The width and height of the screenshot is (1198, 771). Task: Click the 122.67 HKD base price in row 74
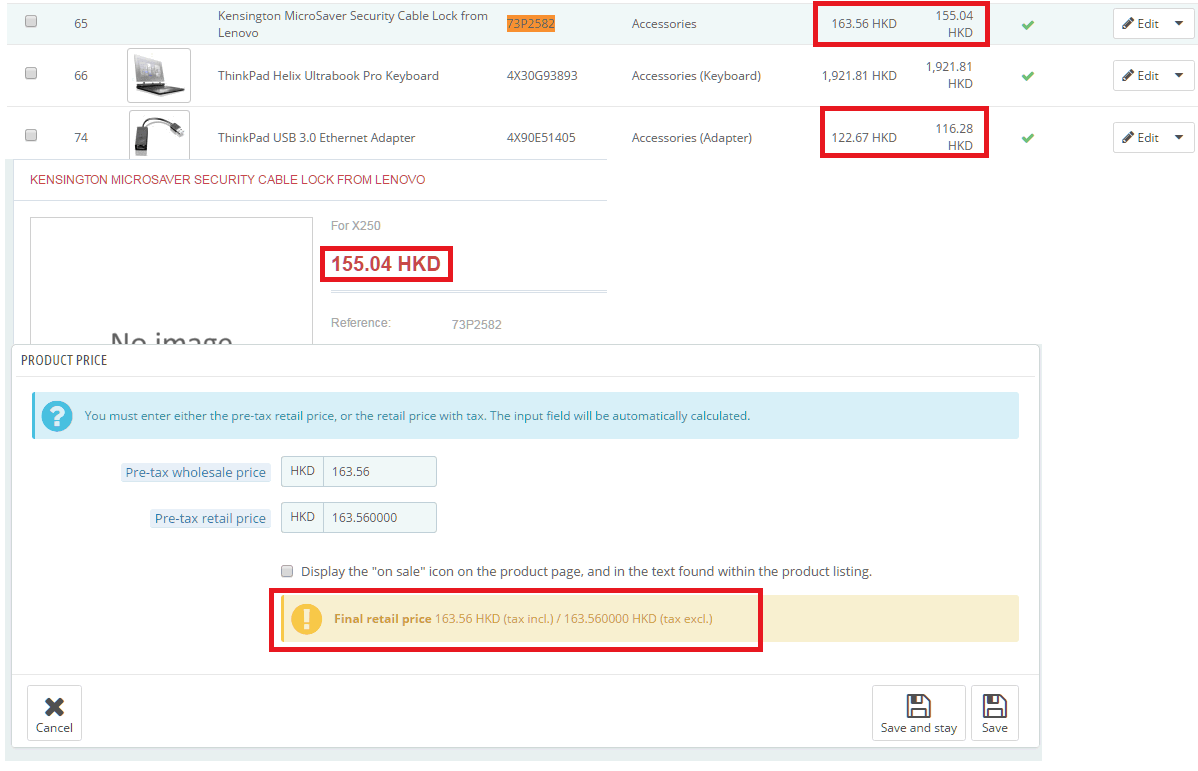click(x=863, y=138)
